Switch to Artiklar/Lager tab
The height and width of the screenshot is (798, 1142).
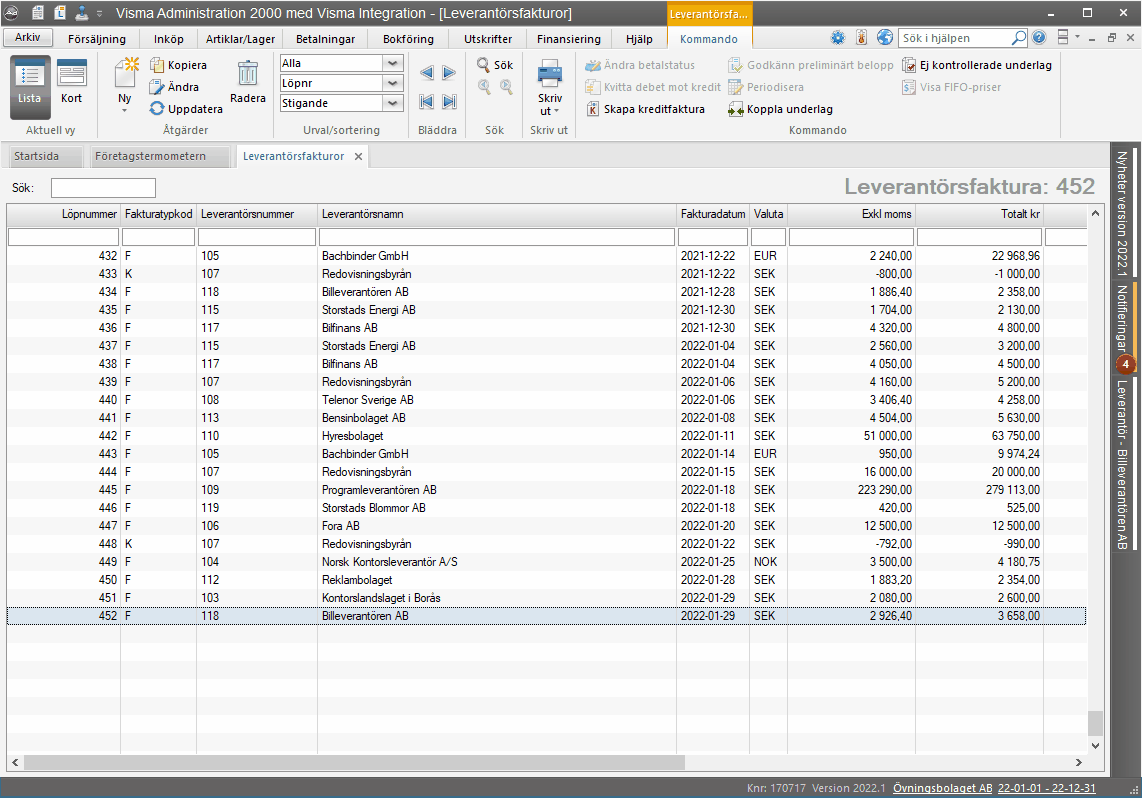pyautogui.click(x=240, y=39)
